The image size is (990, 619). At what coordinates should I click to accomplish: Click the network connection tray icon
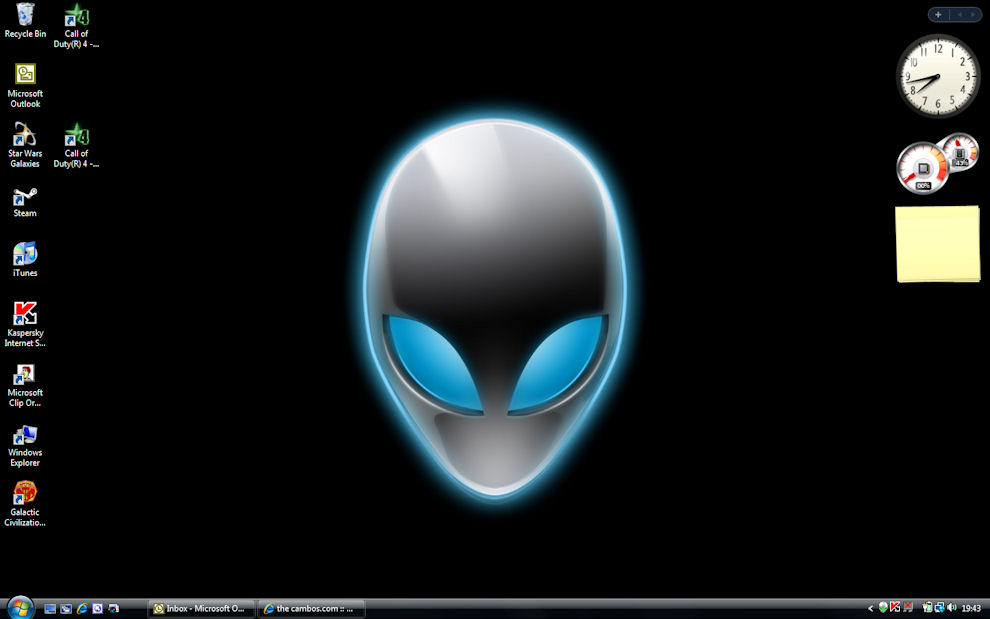tap(939, 608)
